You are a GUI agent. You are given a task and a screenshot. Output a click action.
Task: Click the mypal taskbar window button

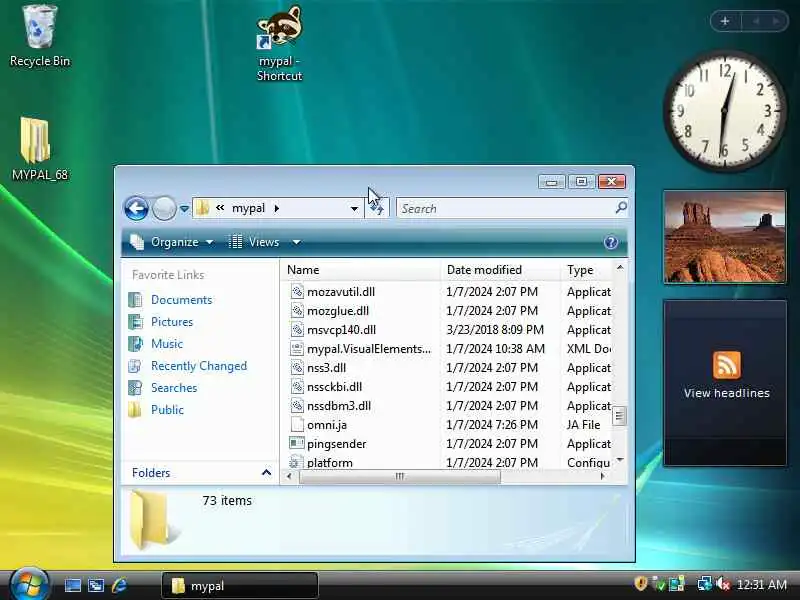coord(240,585)
